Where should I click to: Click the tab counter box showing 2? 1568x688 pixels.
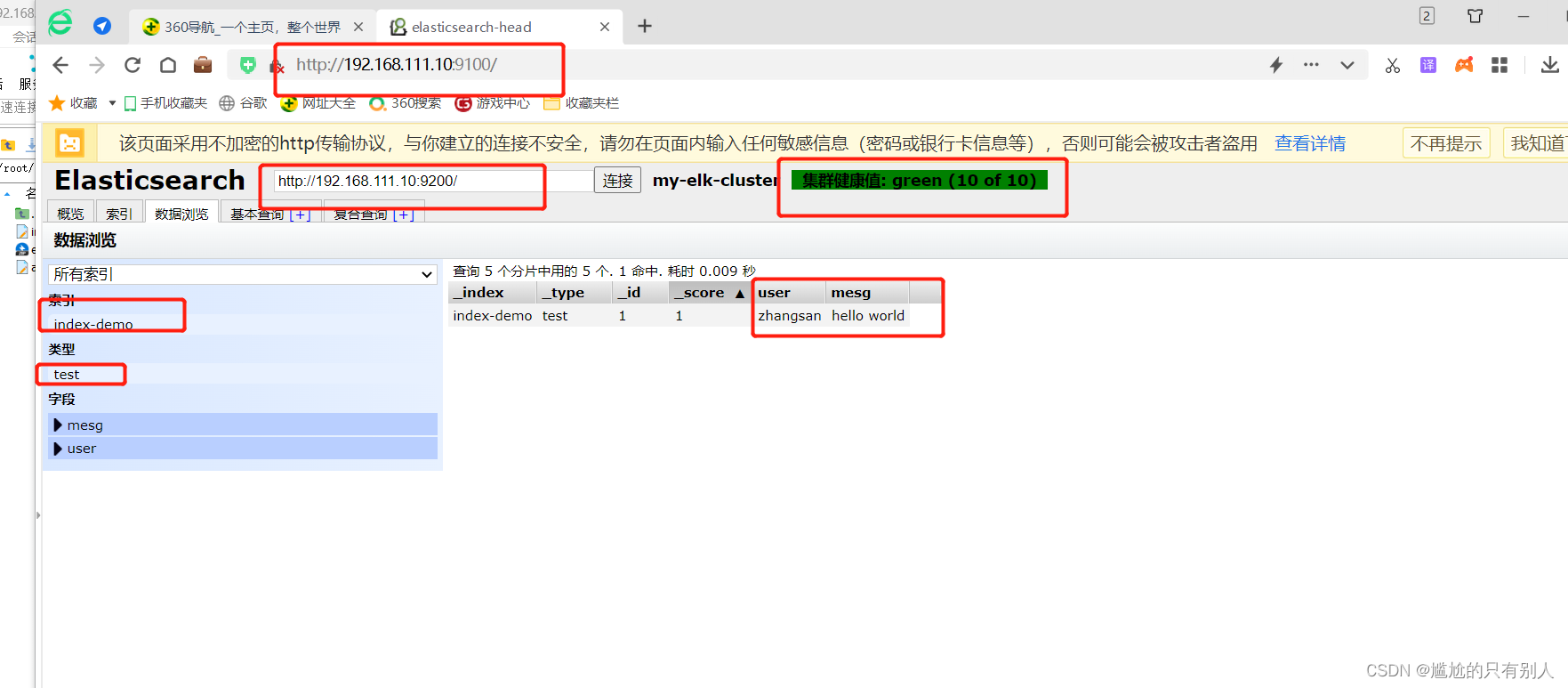pos(1427,16)
